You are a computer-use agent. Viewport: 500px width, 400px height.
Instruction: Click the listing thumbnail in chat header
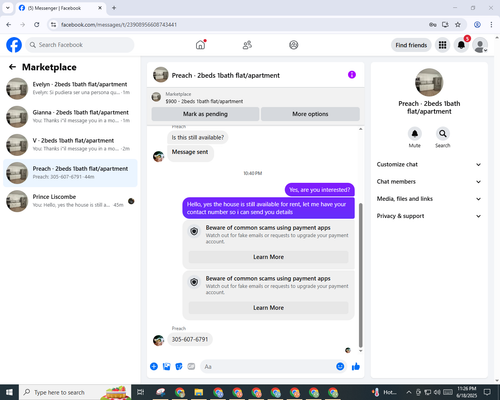pyautogui.click(x=161, y=75)
